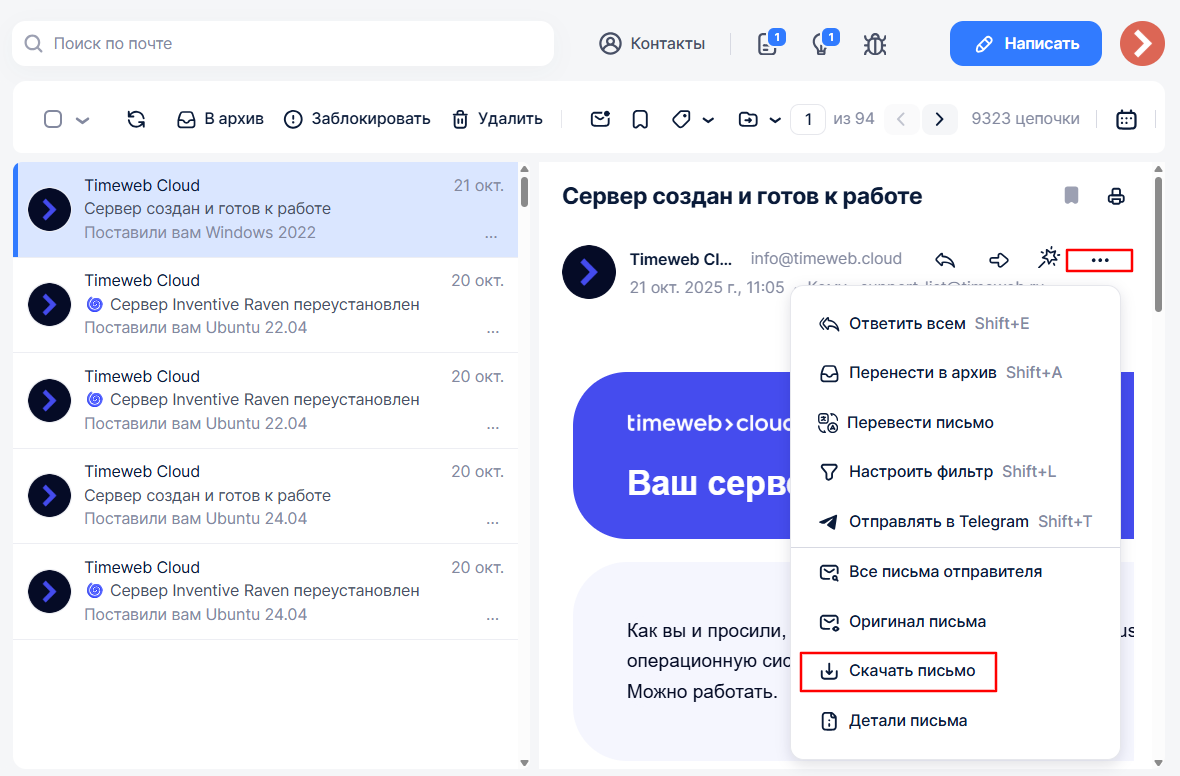Mark as read with envelope icon
Image resolution: width=1180 pixels, height=776 pixels.
pos(600,119)
